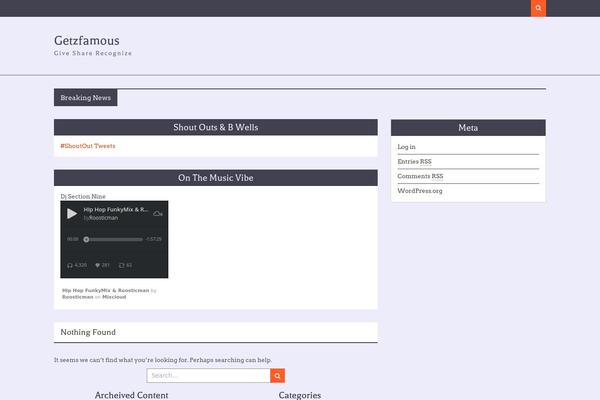Click the elapsed time in the player

point(73,239)
